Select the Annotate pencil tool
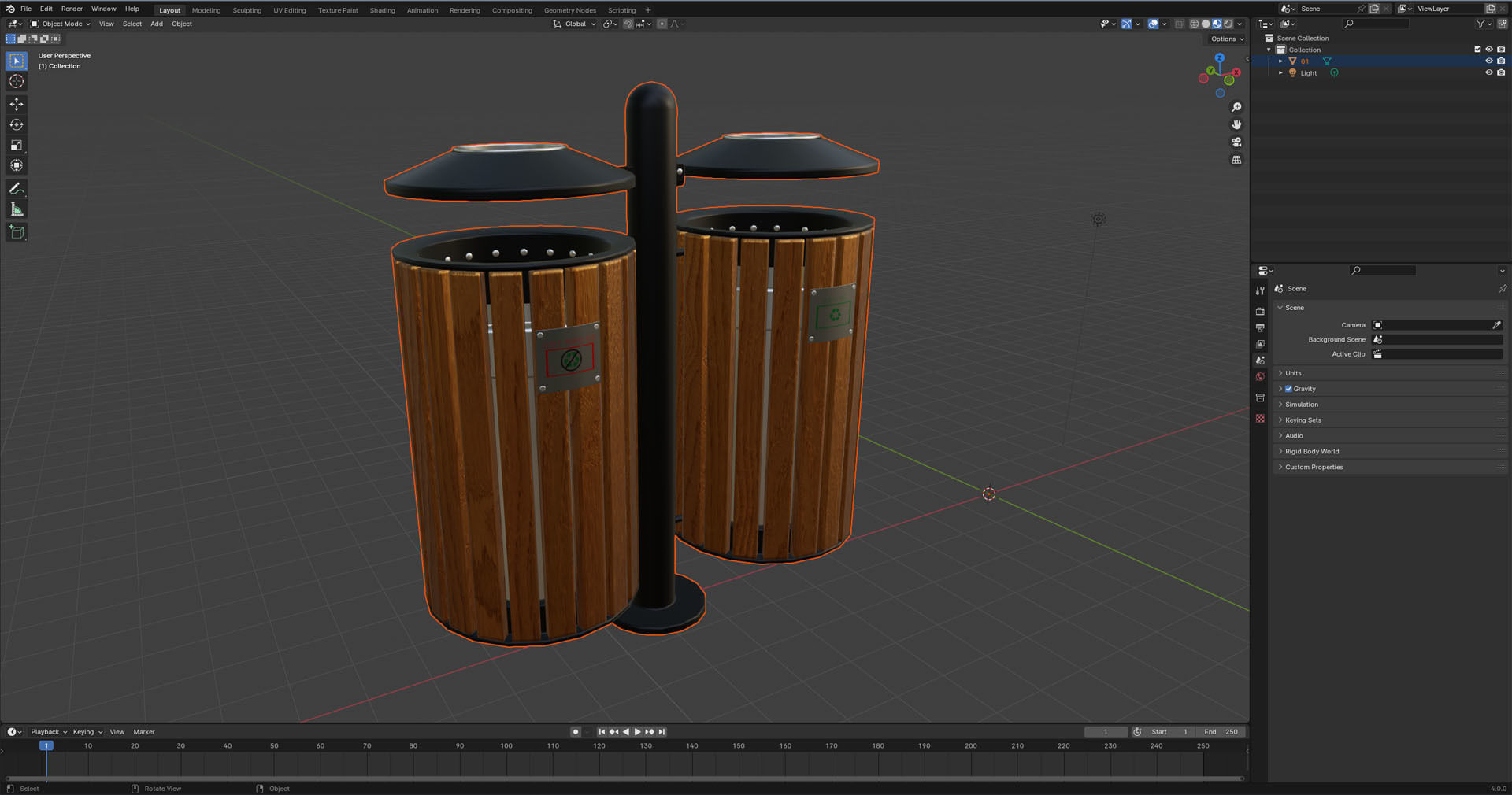This screenshot has height=795, width=1512. point(17,189)
